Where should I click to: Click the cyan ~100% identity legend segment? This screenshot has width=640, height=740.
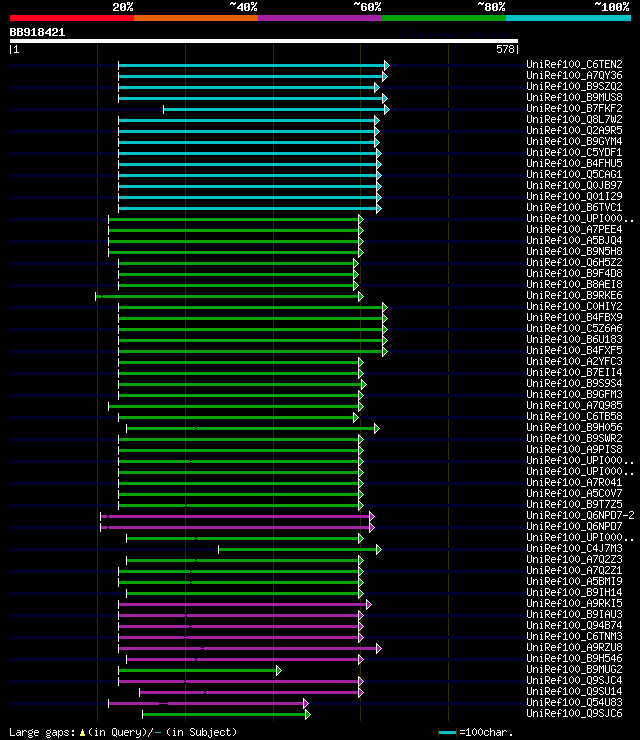coord(568,18)
